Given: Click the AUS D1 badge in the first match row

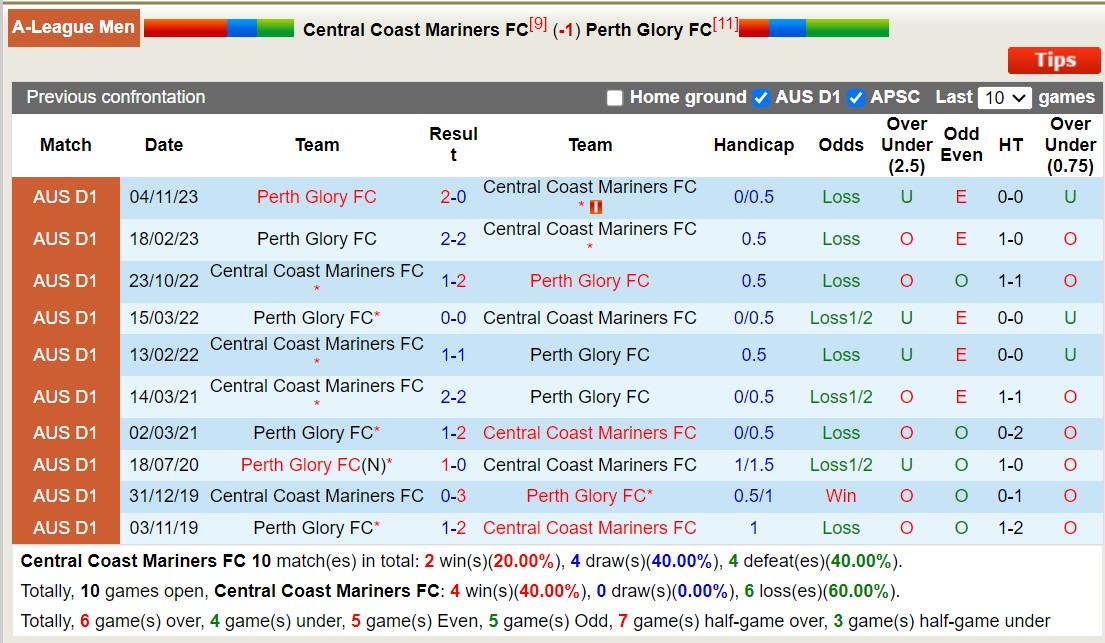Looking at the screenshot, I should [65, 197].
